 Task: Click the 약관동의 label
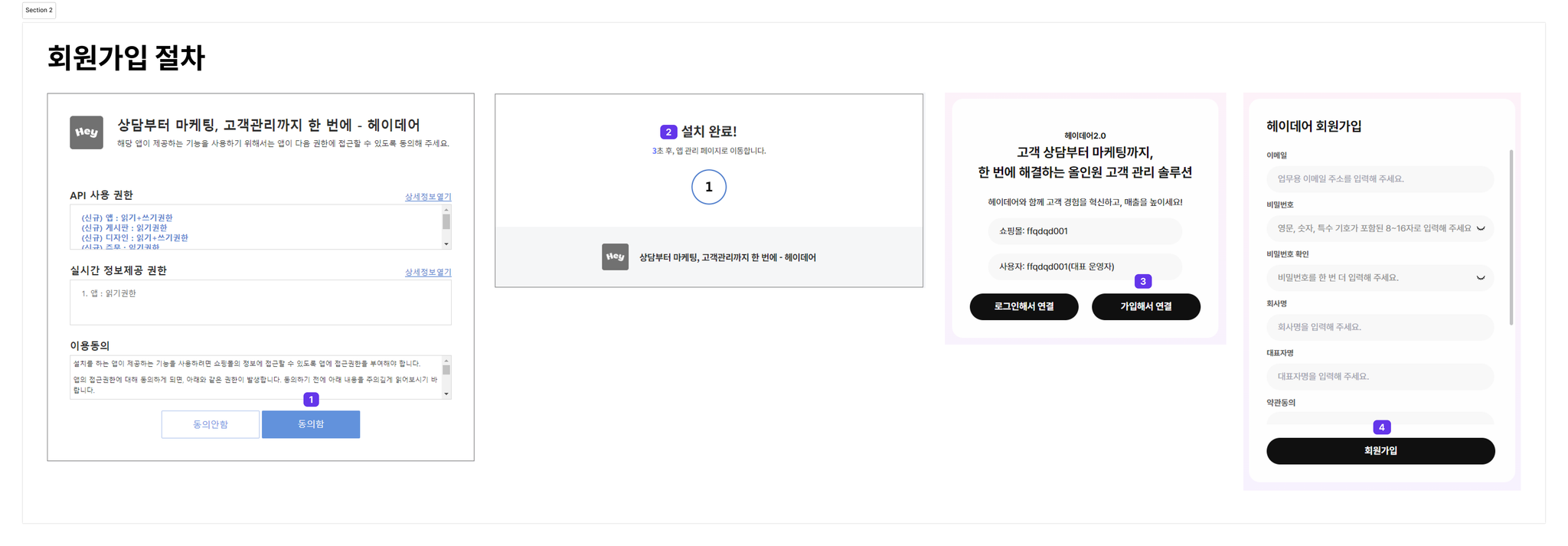pos(1281,403)
